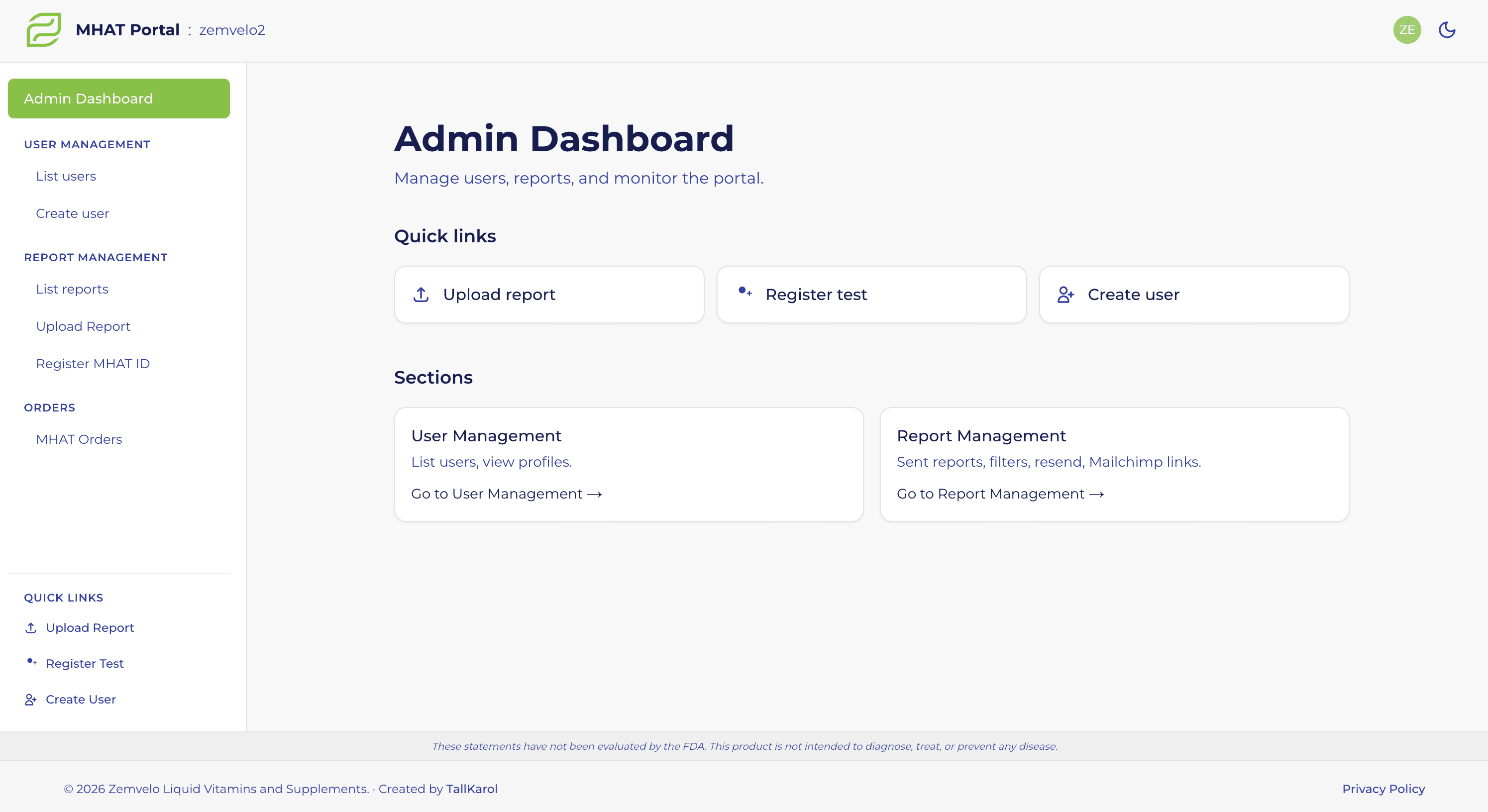The height and width of the screenshot is (812, 1488).
Task: Open the Privacy Policy link
Action: 1383,788
